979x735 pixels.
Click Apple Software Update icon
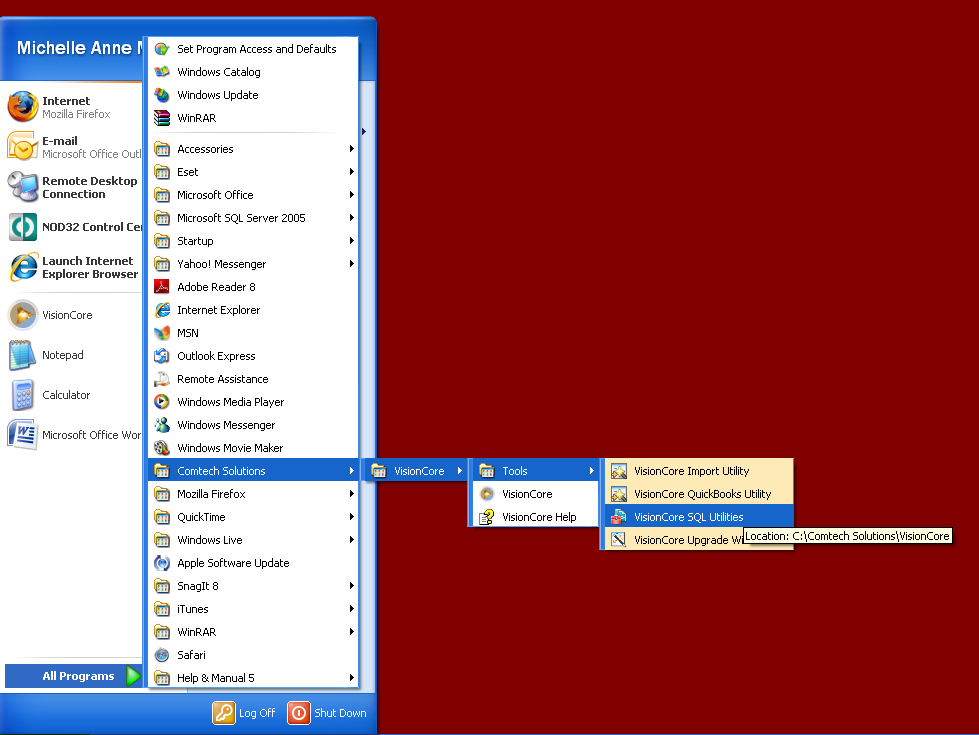162,563
